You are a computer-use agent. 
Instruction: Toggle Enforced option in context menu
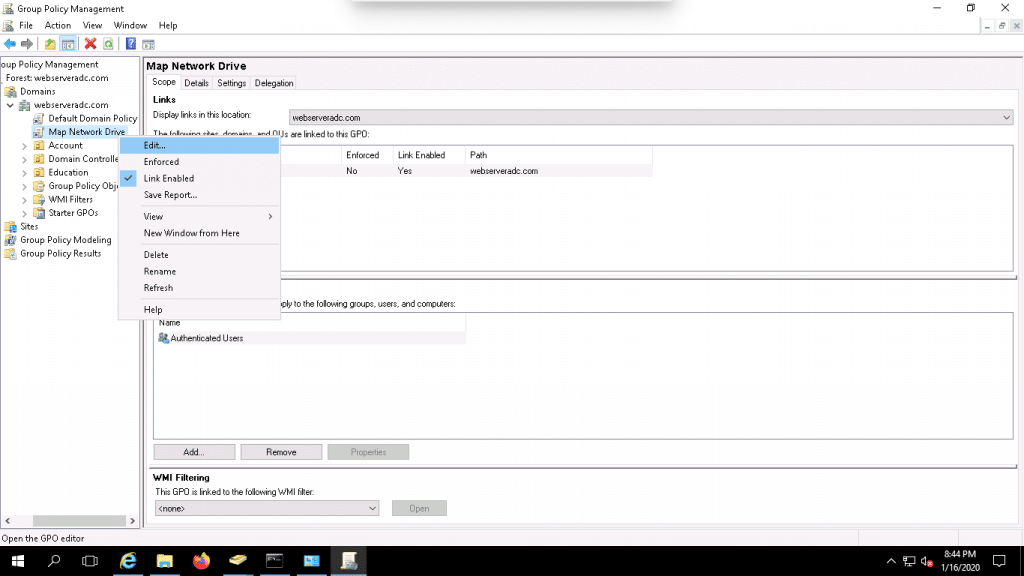click(x=161, y=162)
